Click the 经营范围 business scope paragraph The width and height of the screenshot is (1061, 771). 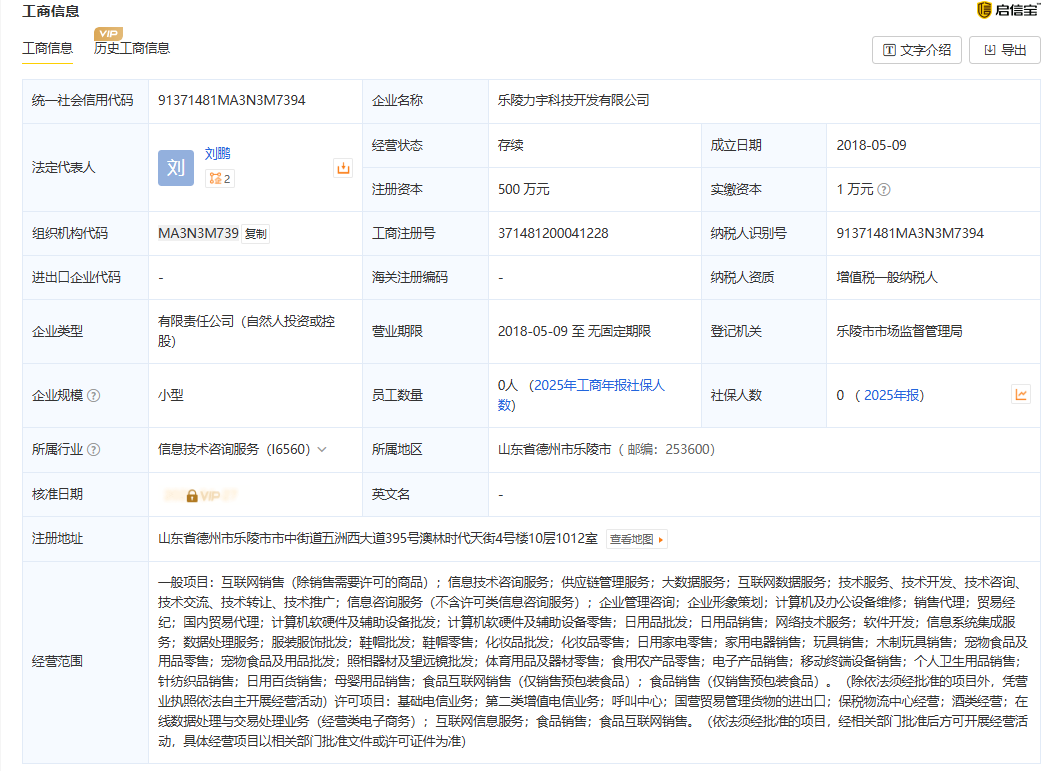pyautogui.click(x=593, y=661)
